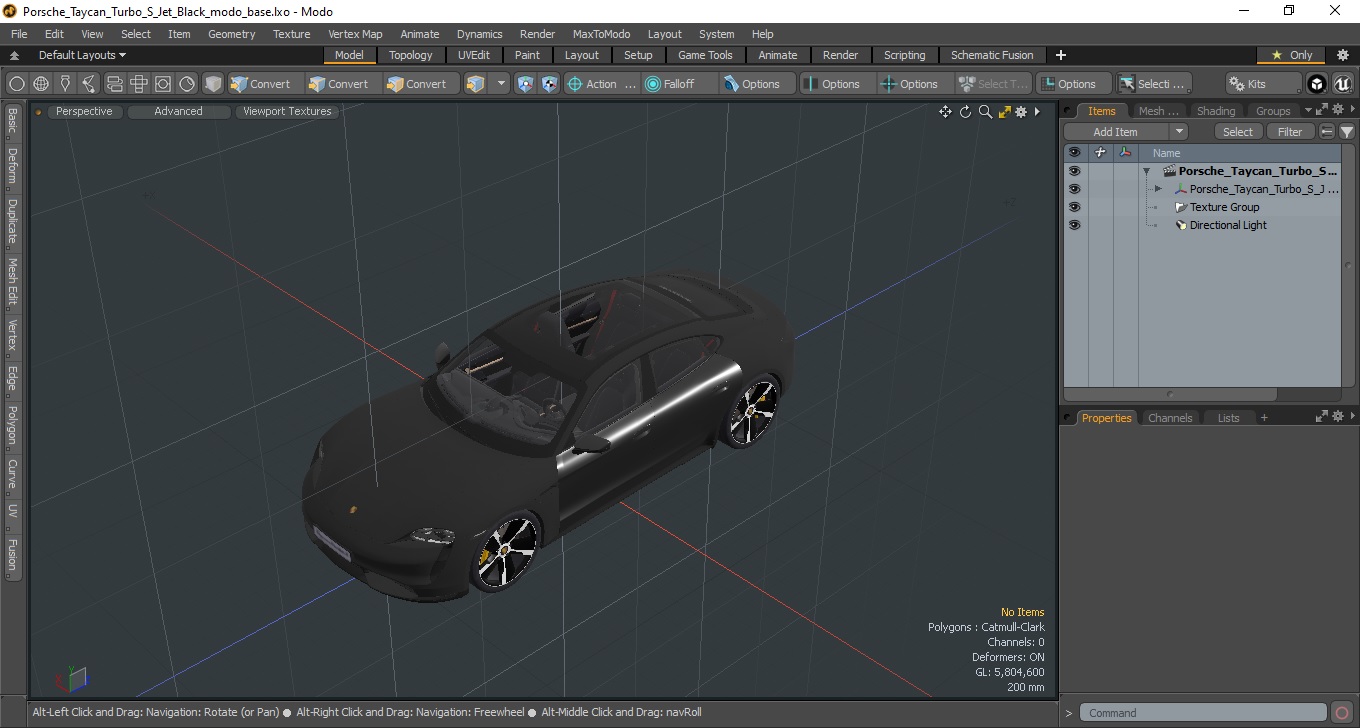
Task: Select the Directional Light tree item
Action: pos(1228,225)
